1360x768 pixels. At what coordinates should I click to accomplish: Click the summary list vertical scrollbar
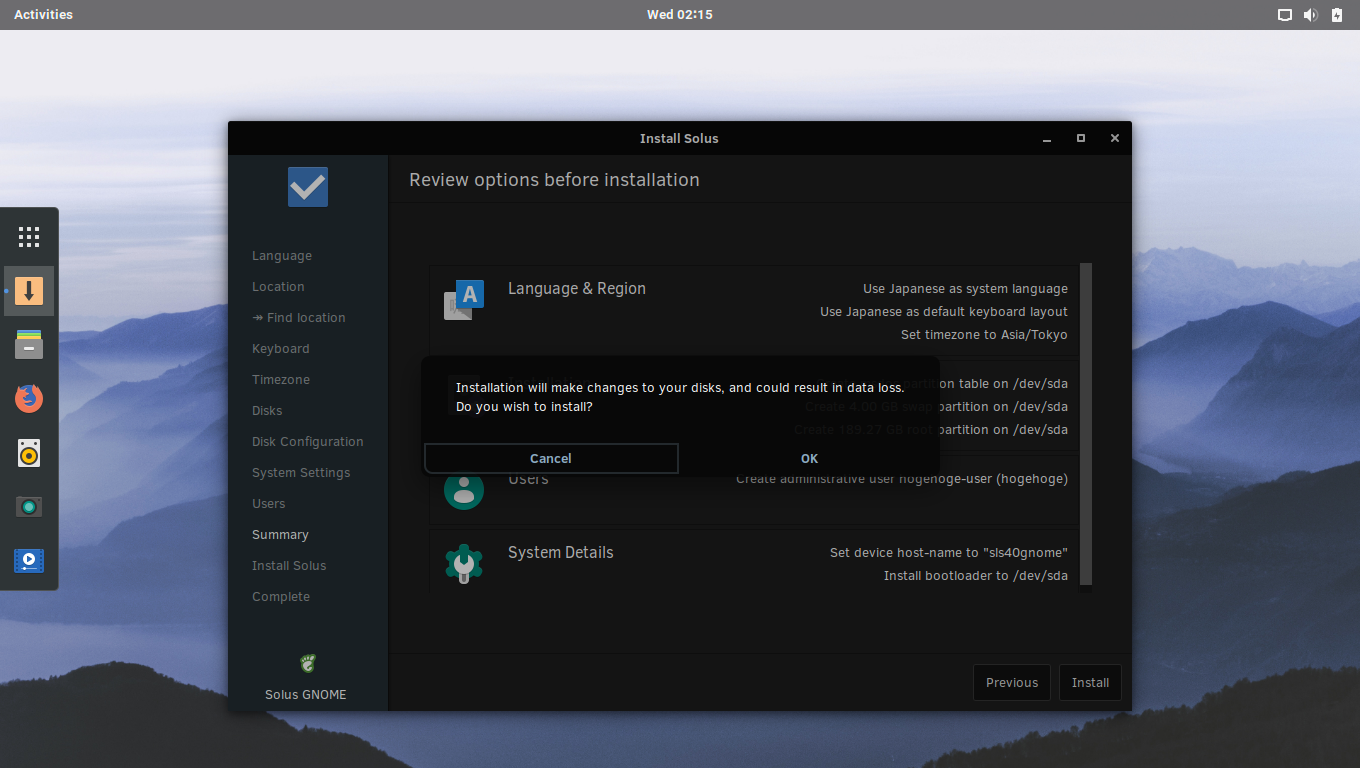pos(1086,424)
